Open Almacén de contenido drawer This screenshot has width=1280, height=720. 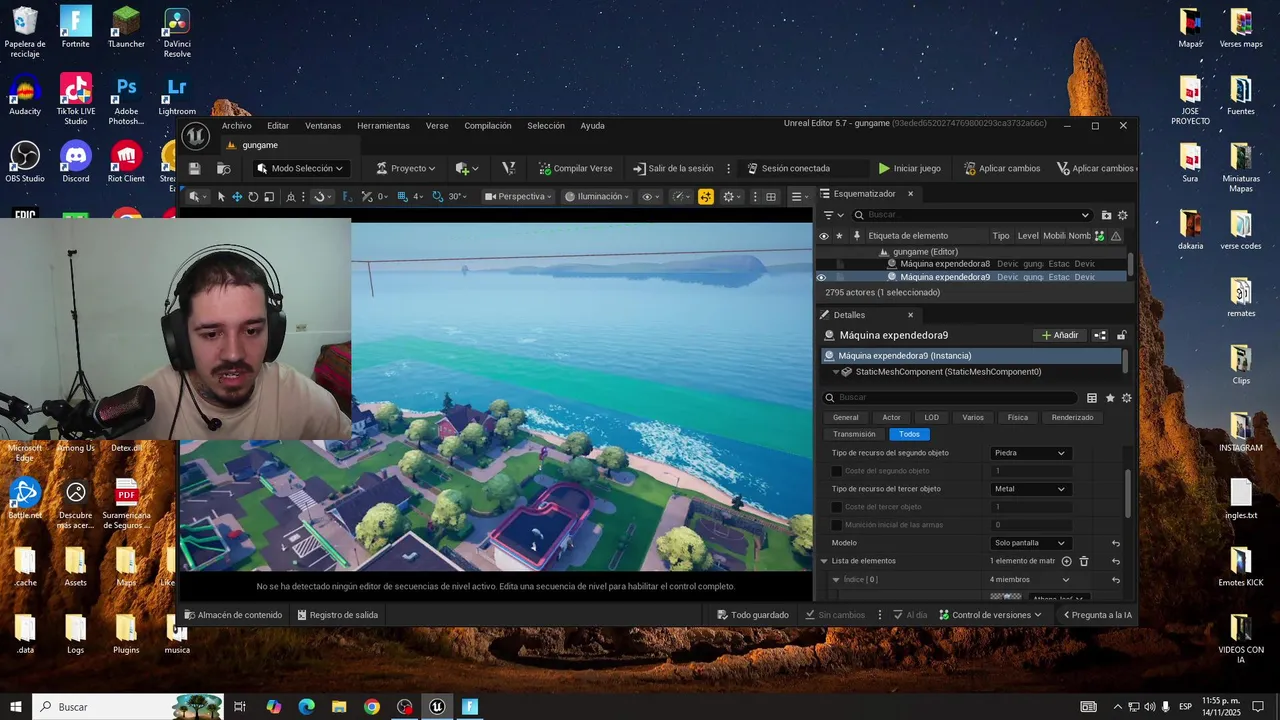pyautogui.click(x=233, y=615)
